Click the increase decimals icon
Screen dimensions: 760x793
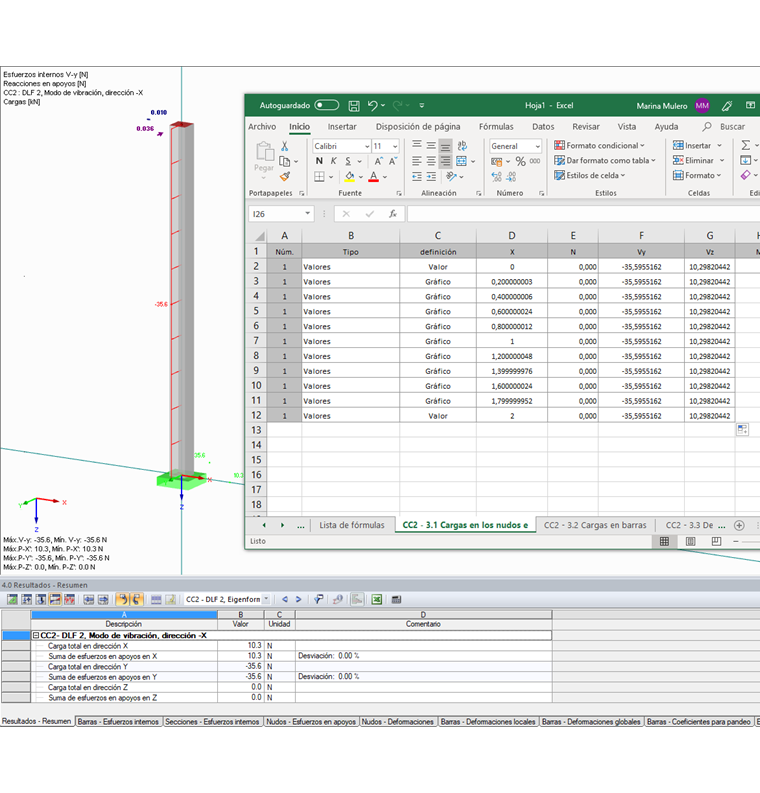497,177
